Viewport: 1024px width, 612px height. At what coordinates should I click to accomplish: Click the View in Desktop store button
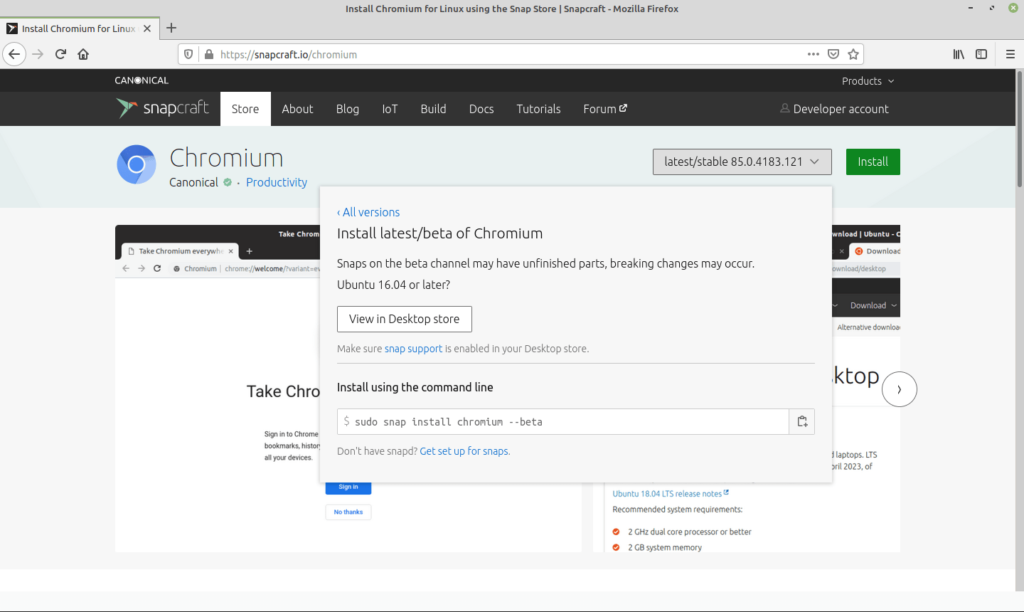(404, 318)
